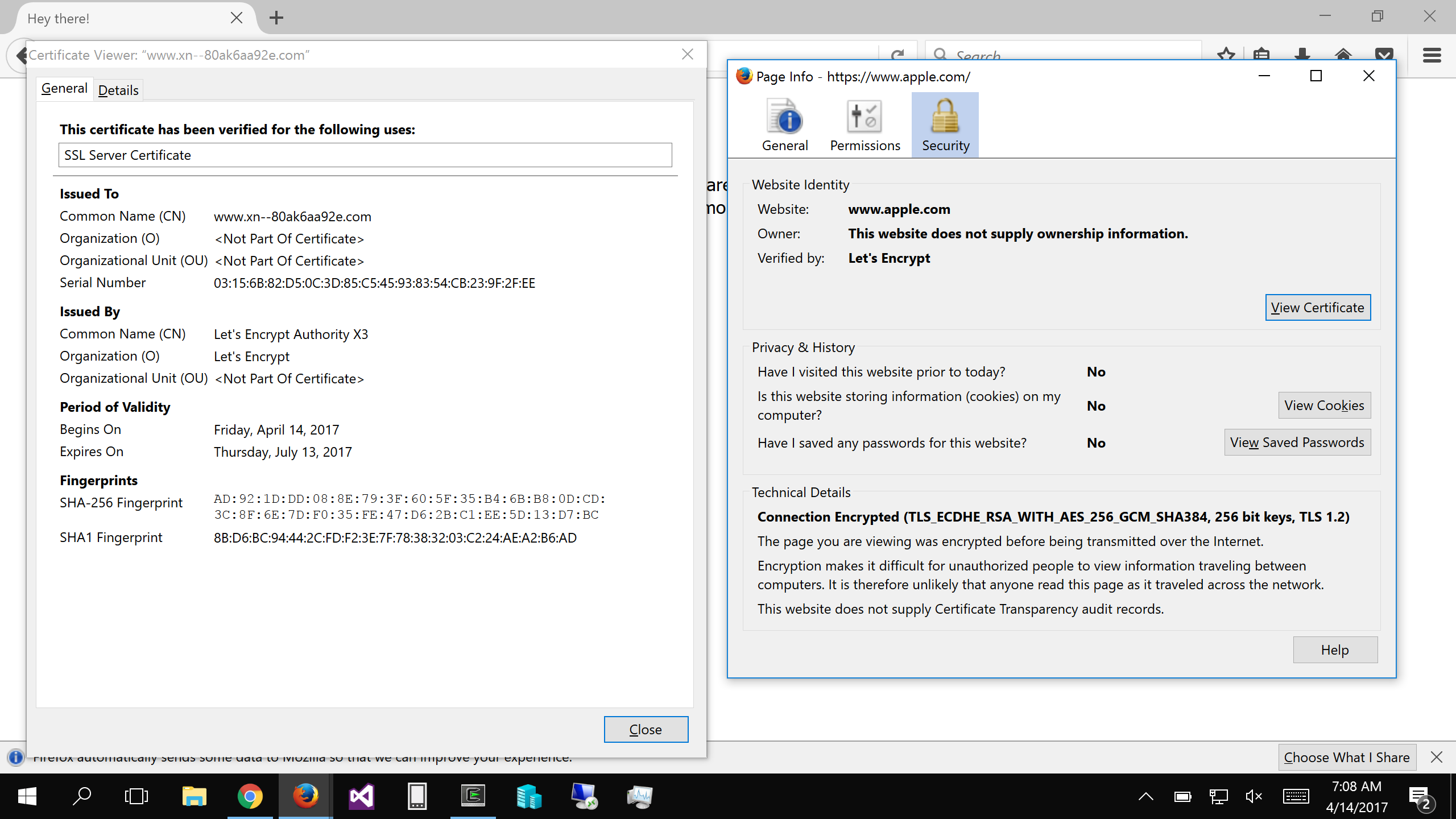Click the Firefox download arrow icon
Viewport: 1456px width, 819px height.
(x=1301, y=54)
